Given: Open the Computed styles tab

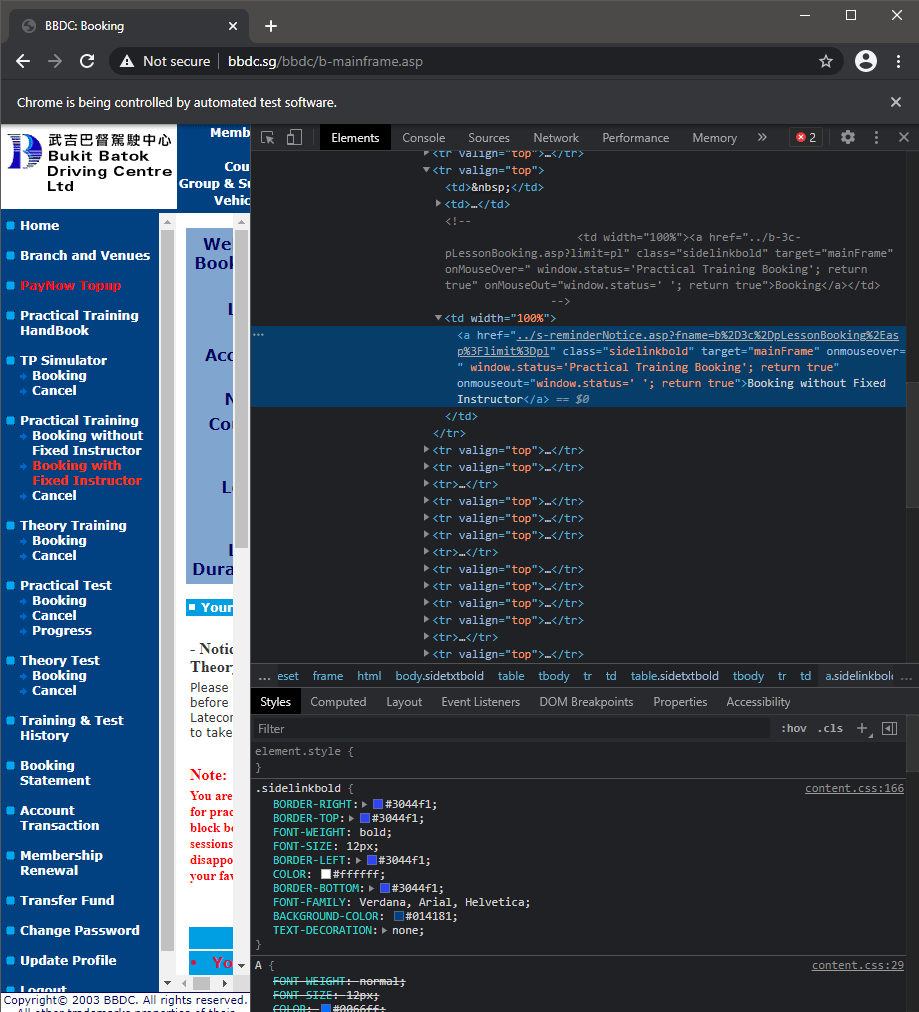Looking at the screenshot, I should click(x=338, y=702).
